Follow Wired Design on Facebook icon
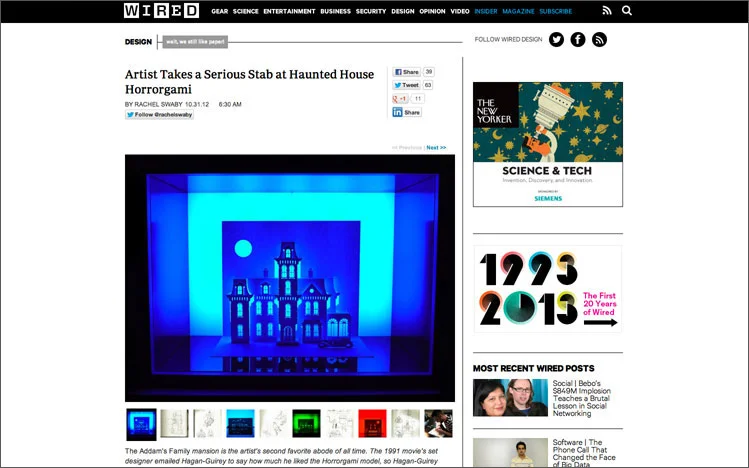The image size is (749, 468). [578, 40]
